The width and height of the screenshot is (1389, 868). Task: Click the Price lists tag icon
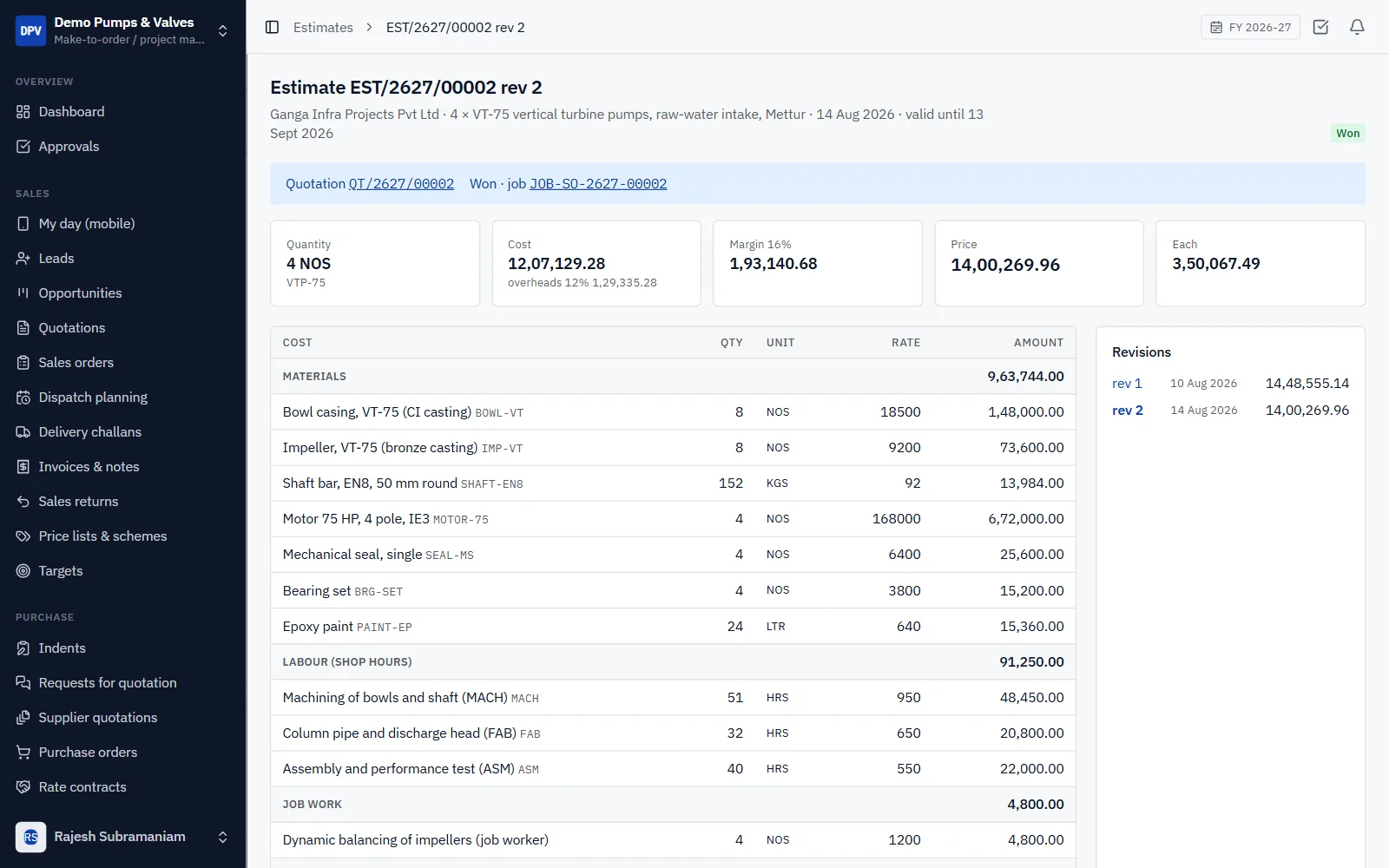point(23,536)
